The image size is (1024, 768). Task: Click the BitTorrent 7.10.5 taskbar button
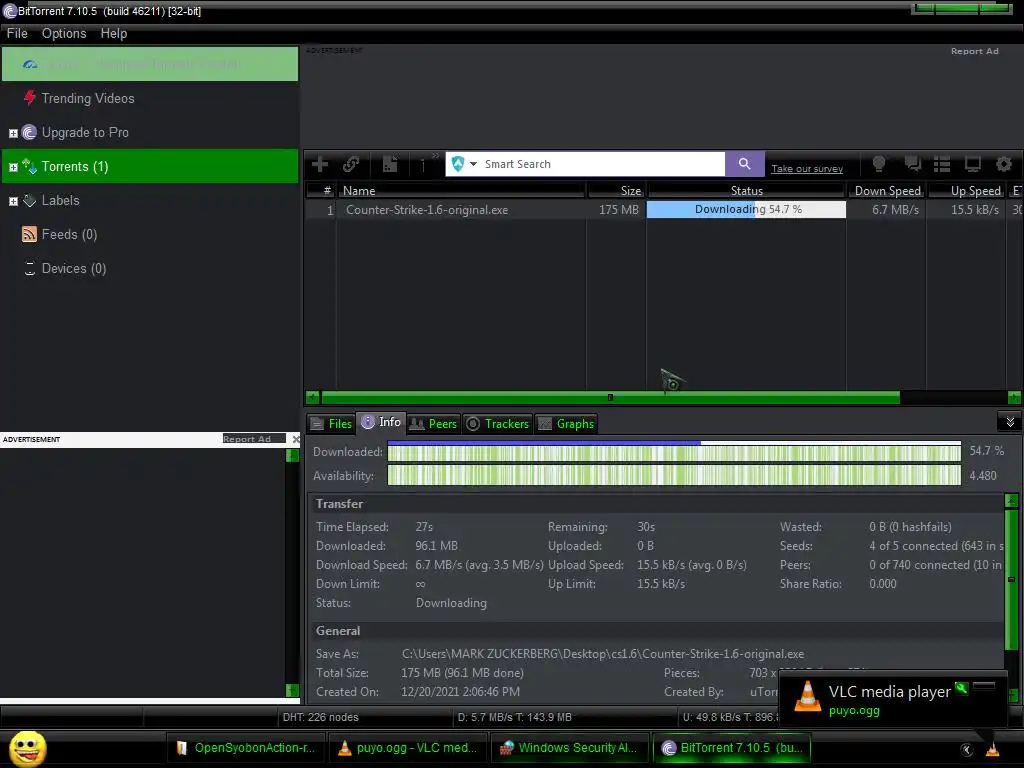(x=732, y=748)
